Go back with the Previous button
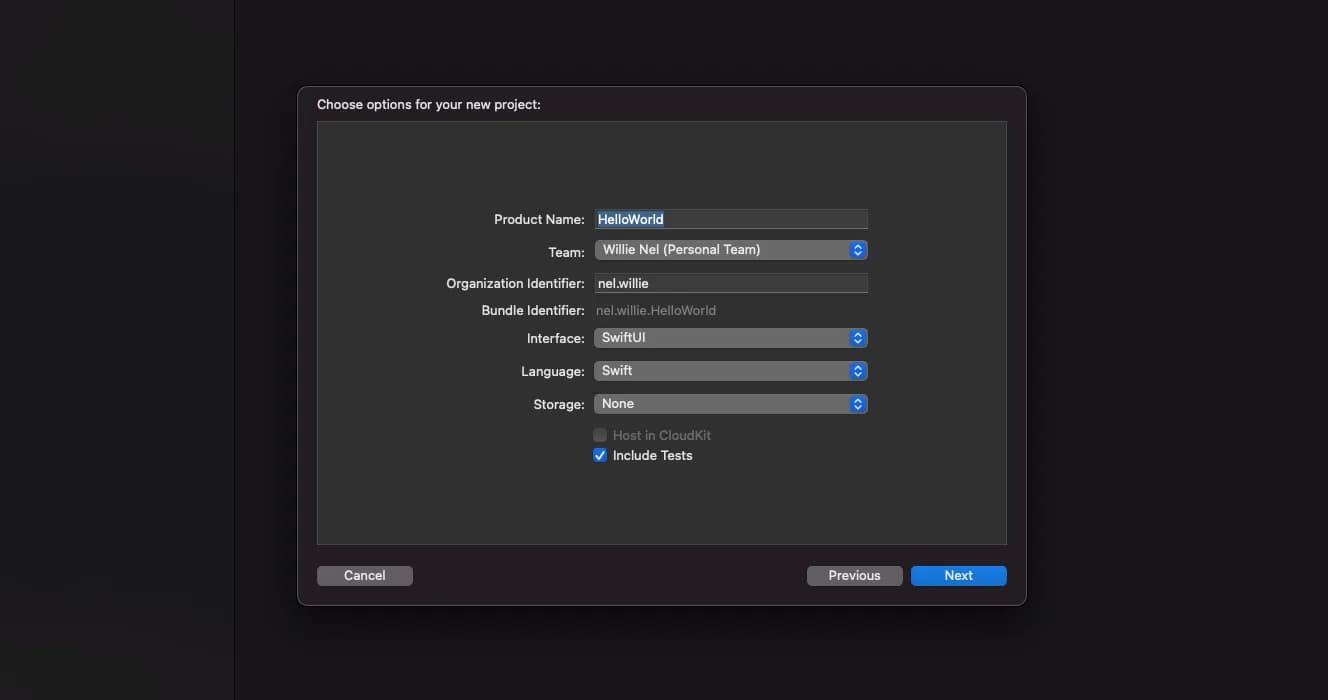The image size is (1328, 700). [854, 576]
